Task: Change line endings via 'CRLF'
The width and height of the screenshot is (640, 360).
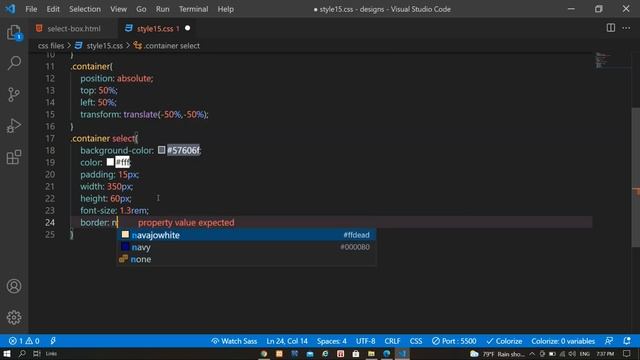Action: [392, 341]
